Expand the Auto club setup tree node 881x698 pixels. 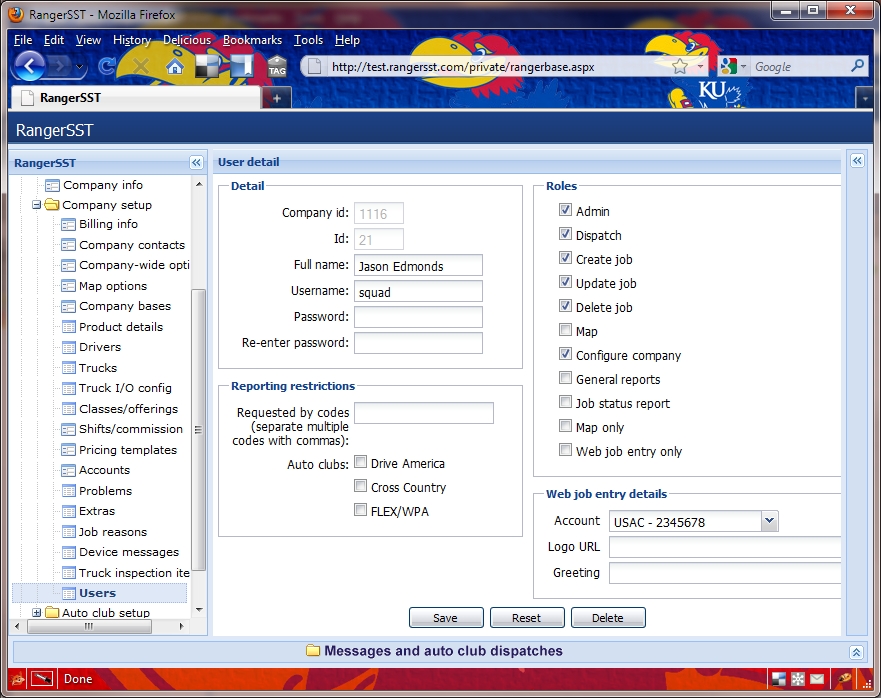(x=37, y=613)
